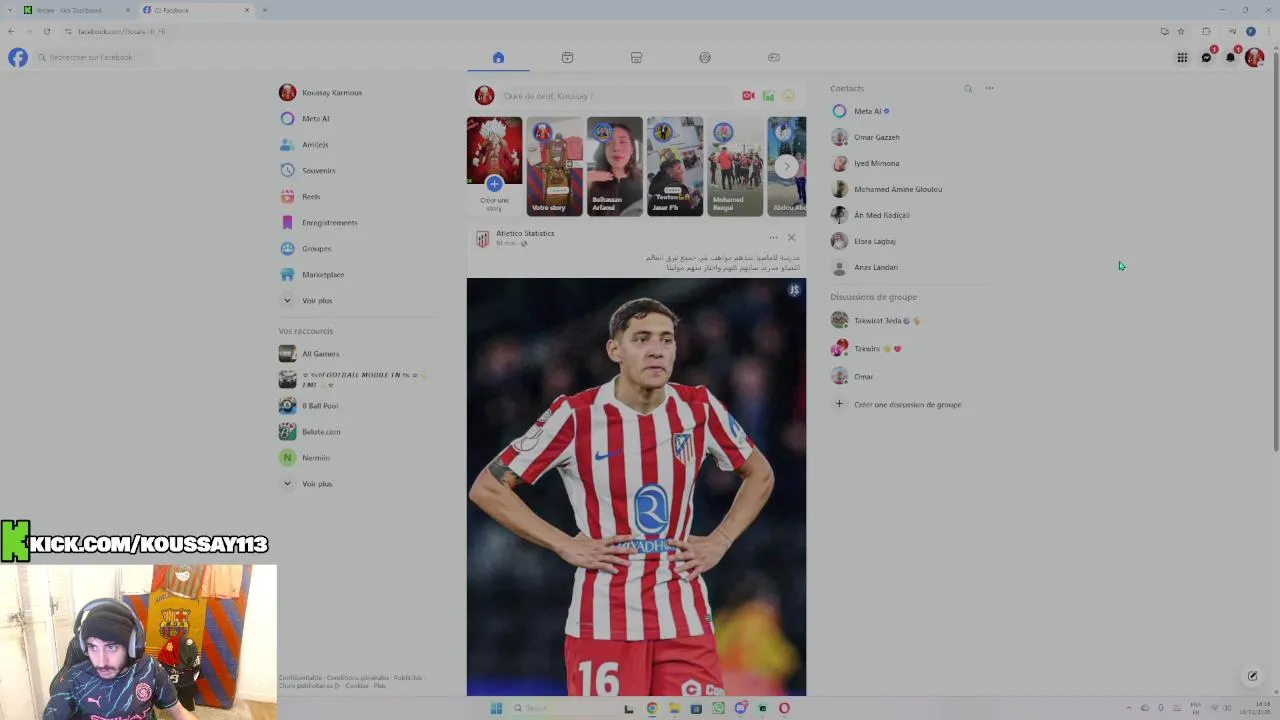Open the notifications bell
1280x720 pixels.
(1230, 57)
